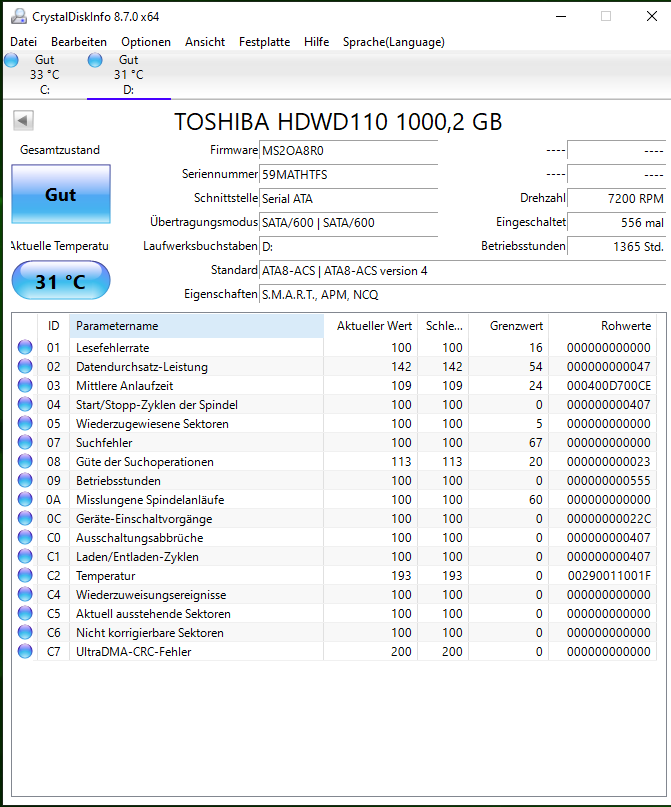Viewport: 671px width, 807px height.
Task: Select the Temperatur parameter name
Action: [105, 576]
